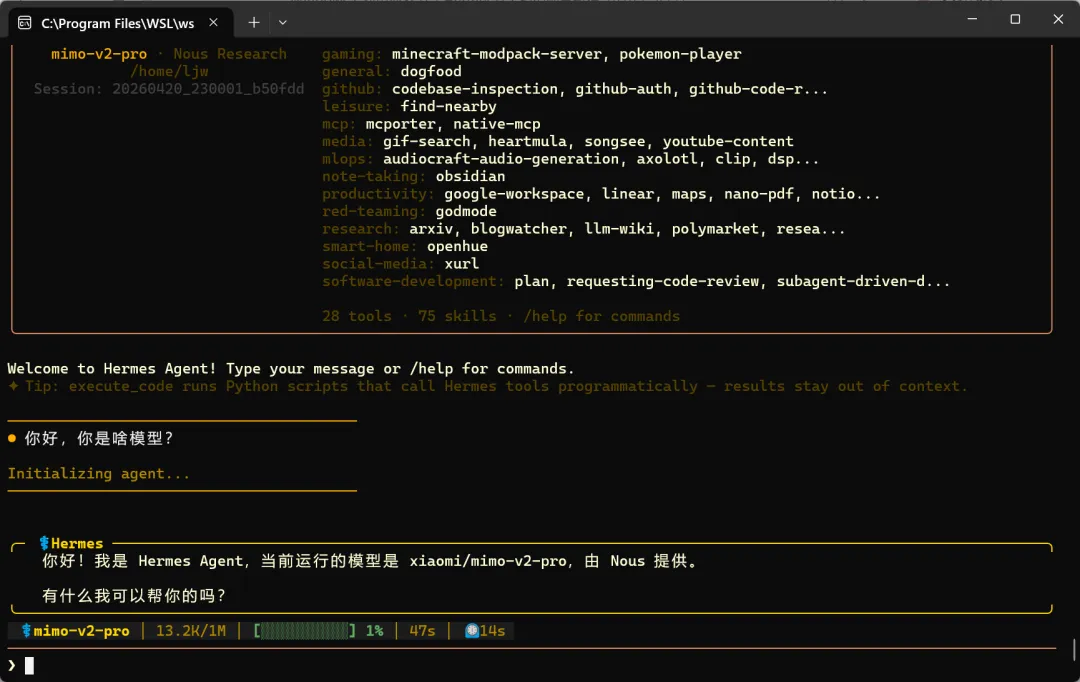1080x682 pixels.
Task: Click the Hermes caduceus icon in response header
Action: (x=44, y=544)
